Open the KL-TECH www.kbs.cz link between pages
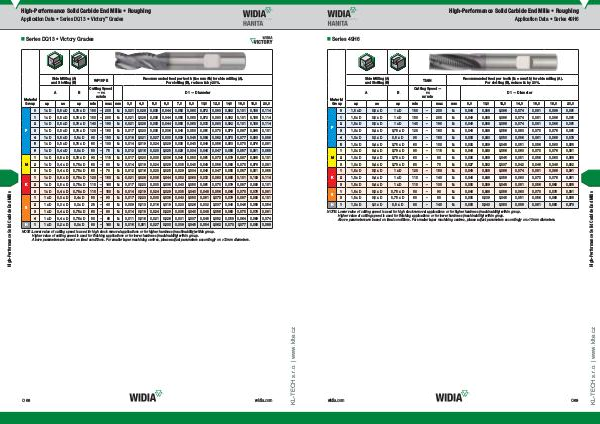 [x=293, y=366]
